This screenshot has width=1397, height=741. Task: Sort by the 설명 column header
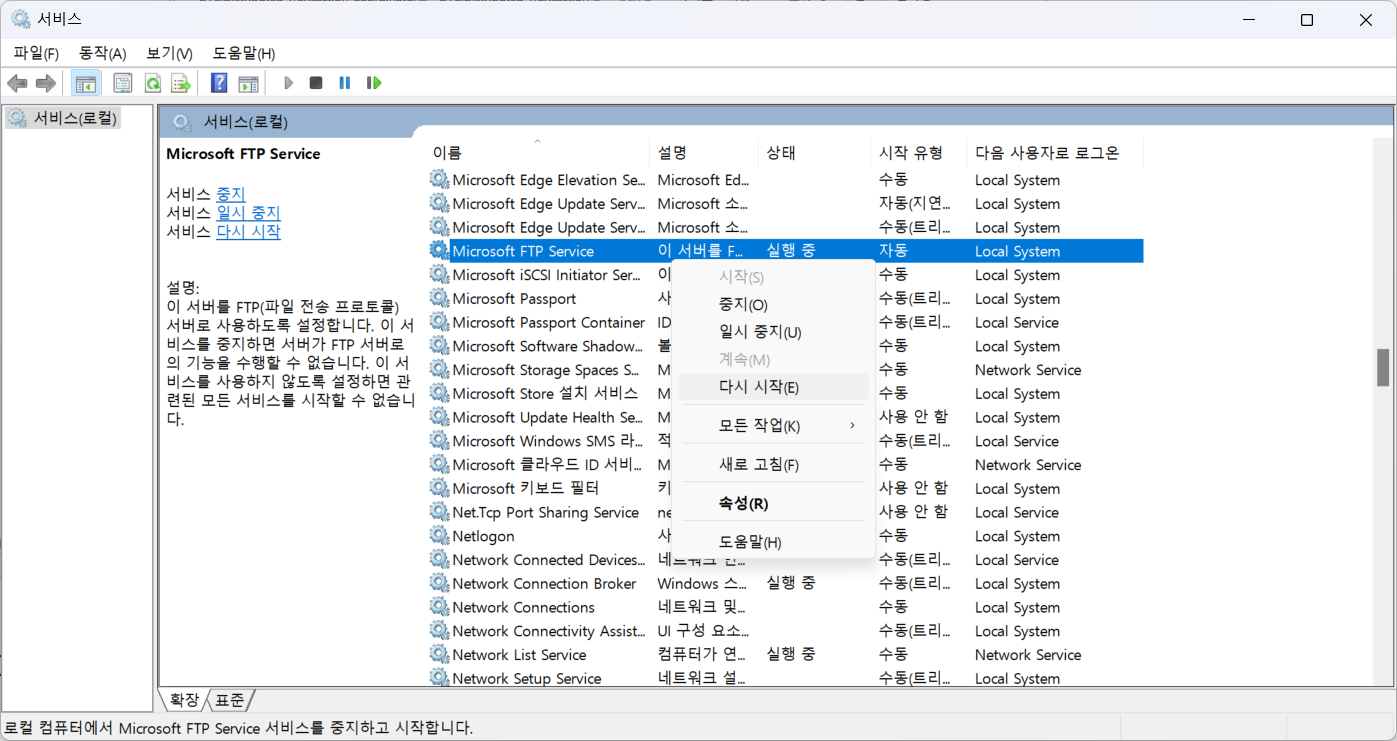[x=704, y=153]
